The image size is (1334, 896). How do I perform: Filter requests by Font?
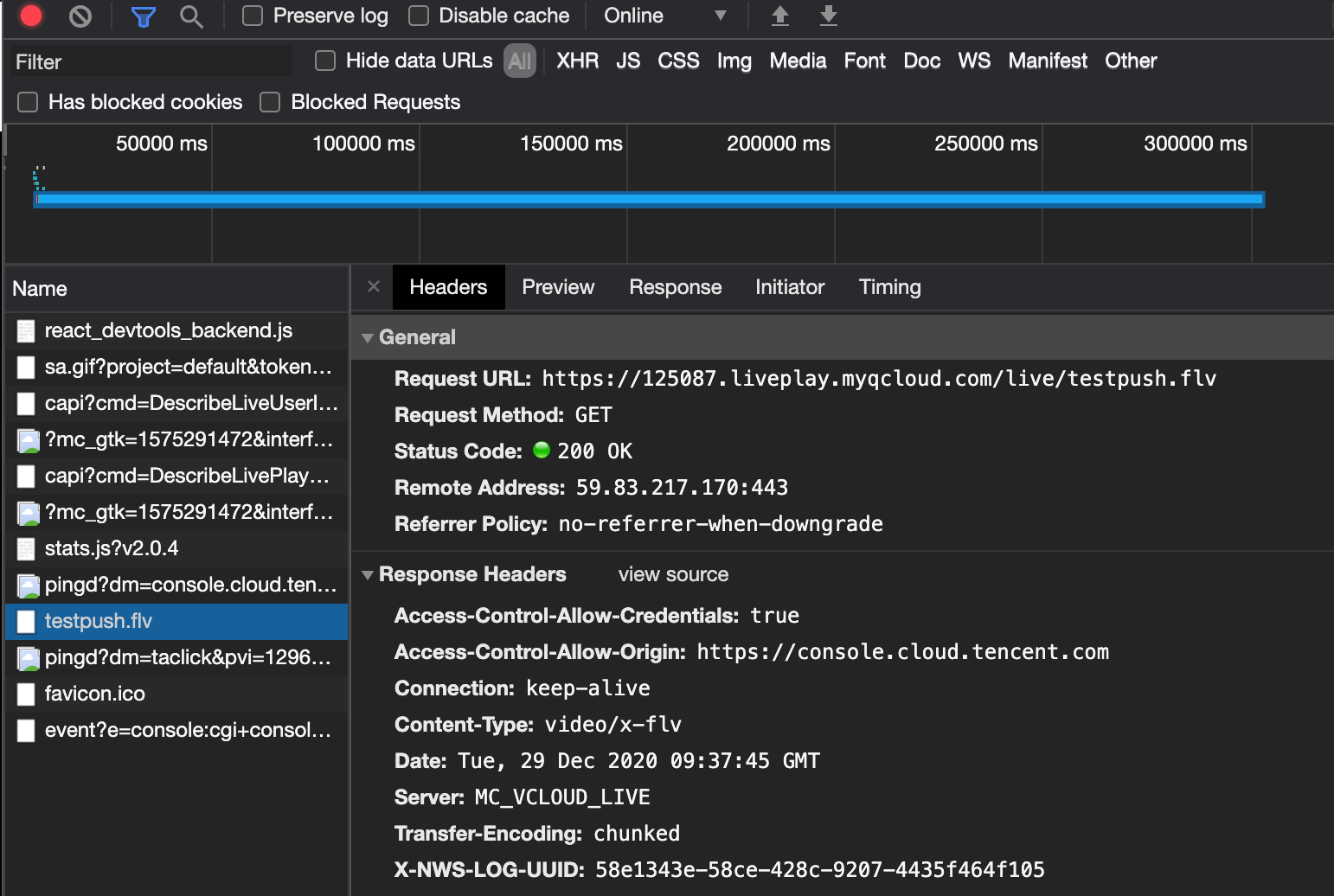(864, 61)
